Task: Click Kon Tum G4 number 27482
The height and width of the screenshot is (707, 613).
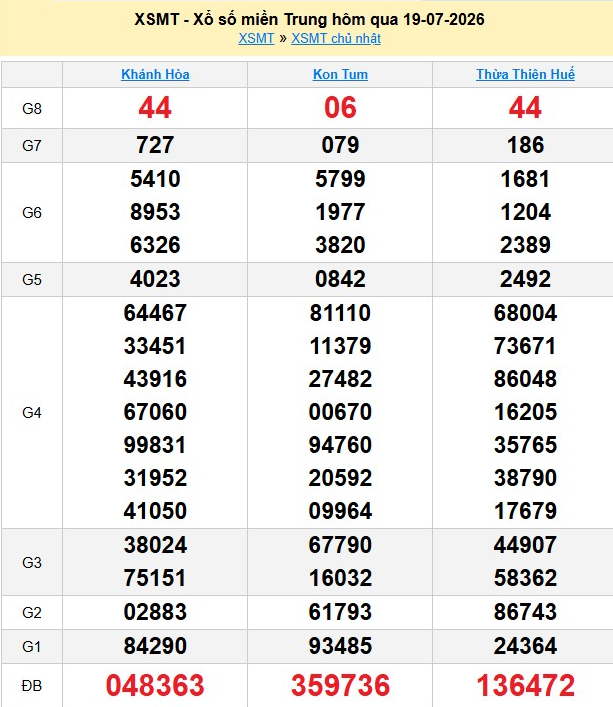Action: coord(340,379)
